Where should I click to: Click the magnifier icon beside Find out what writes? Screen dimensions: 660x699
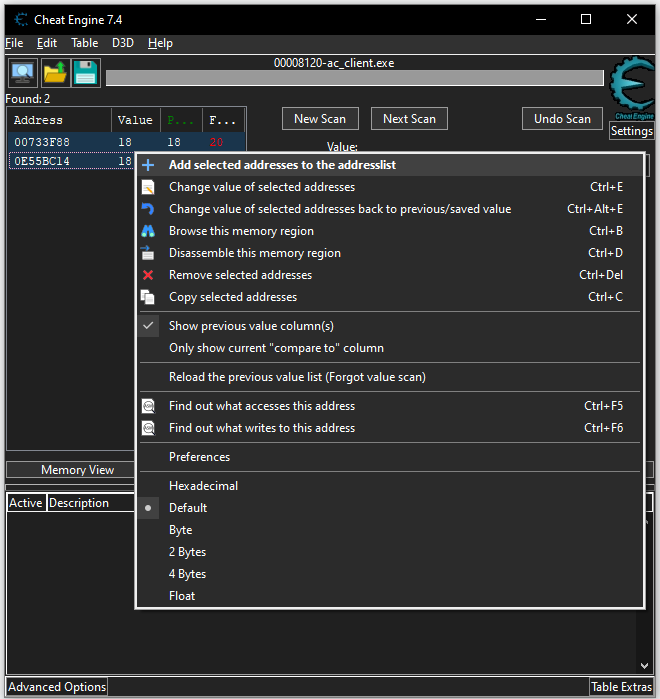pos(148,428)
